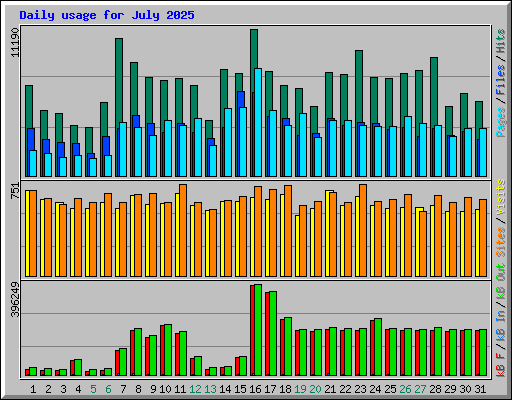Screen dimensions: 512x400
Task: Click day label 18 on the x-axis
Action: 285,389
